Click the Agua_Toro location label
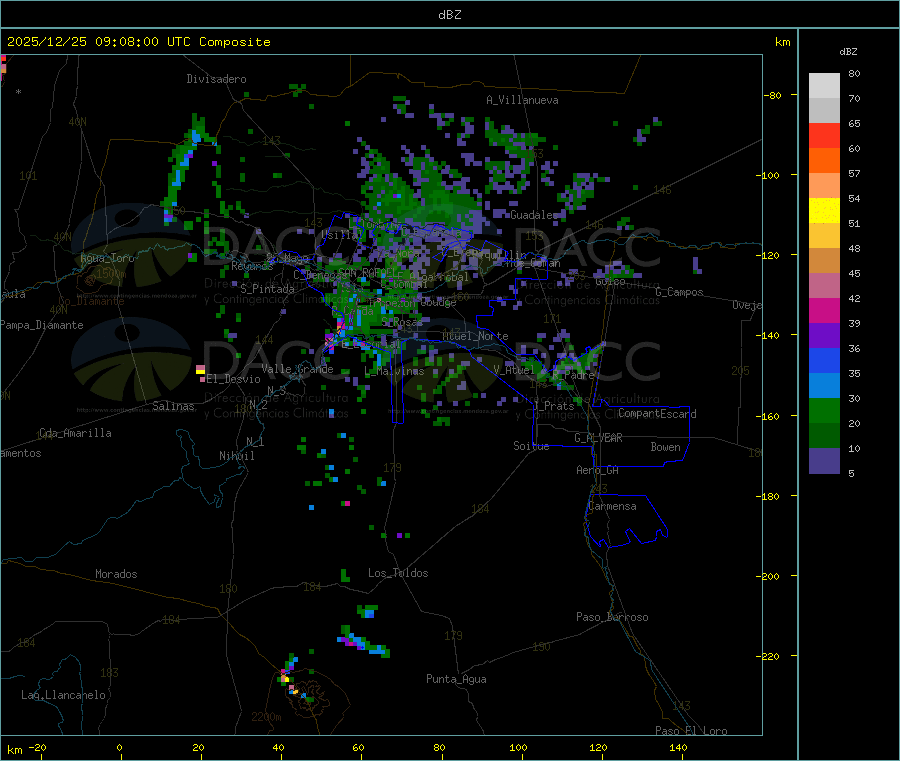Image resolution: width=900 pixels, height=761 pixels. coord(107,258)
